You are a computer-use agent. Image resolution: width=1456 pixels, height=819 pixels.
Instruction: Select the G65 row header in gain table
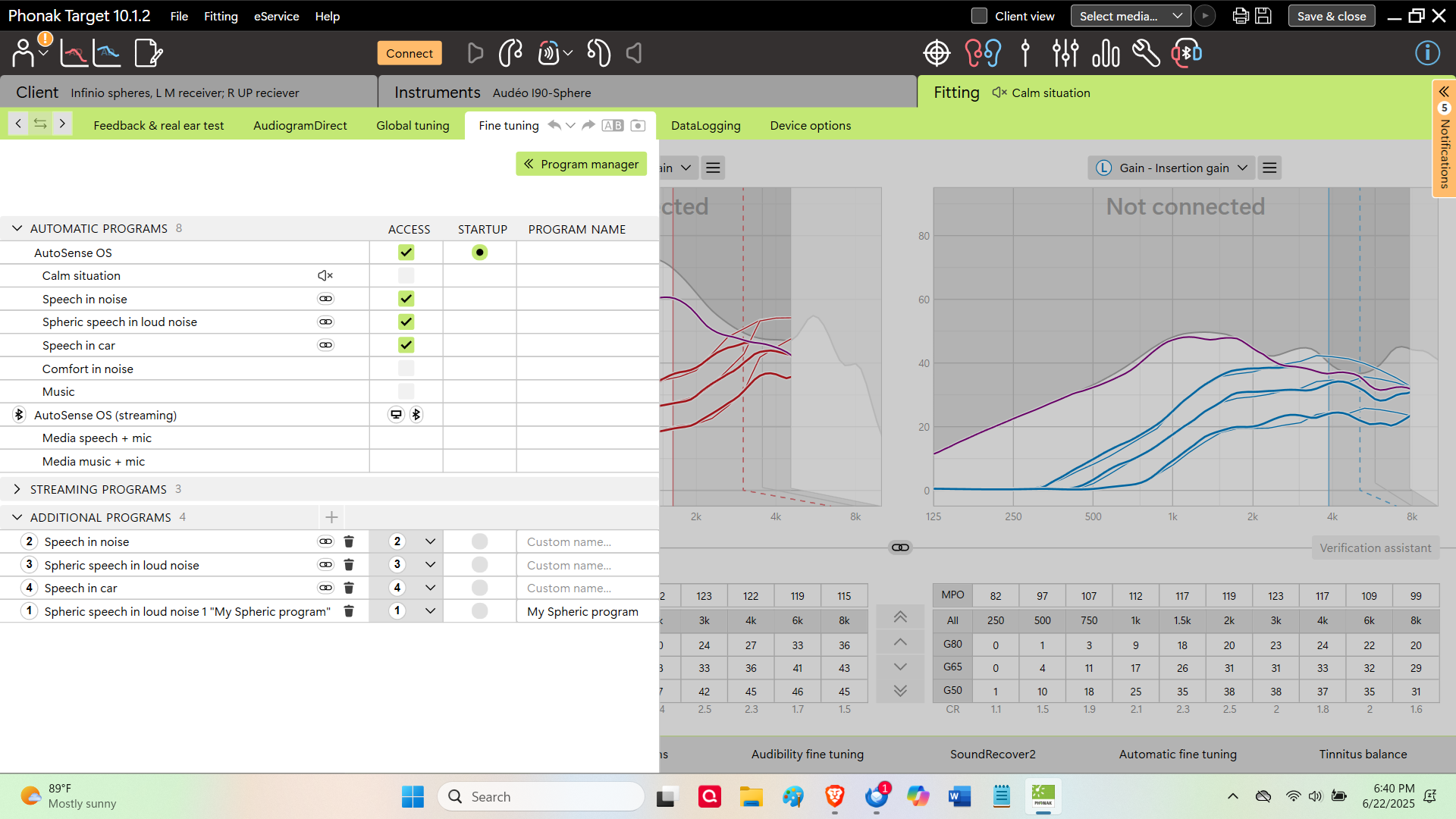point(952,667)
